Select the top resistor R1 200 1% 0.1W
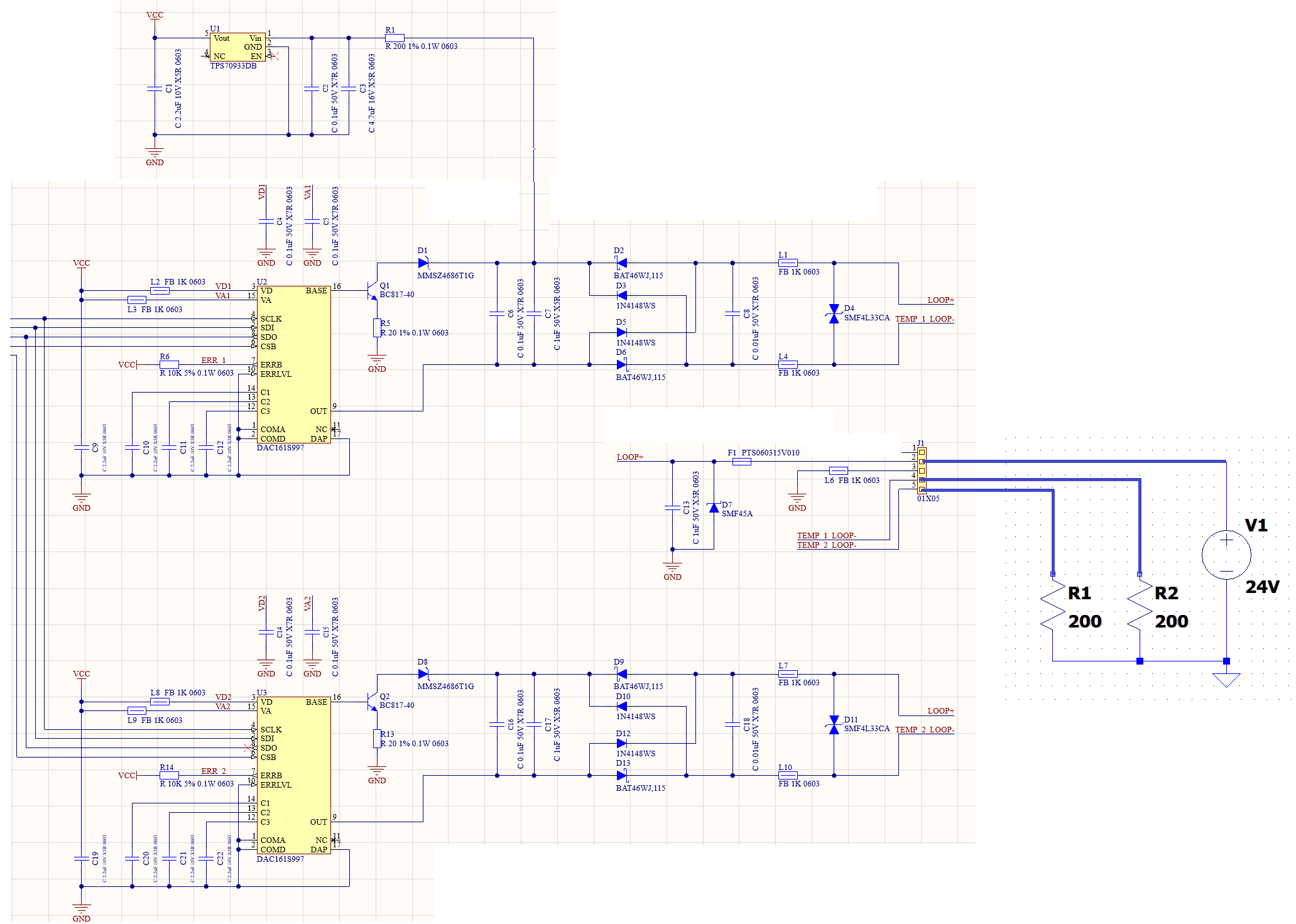This screenshot has height=924, width=1296. click(395, 38)
